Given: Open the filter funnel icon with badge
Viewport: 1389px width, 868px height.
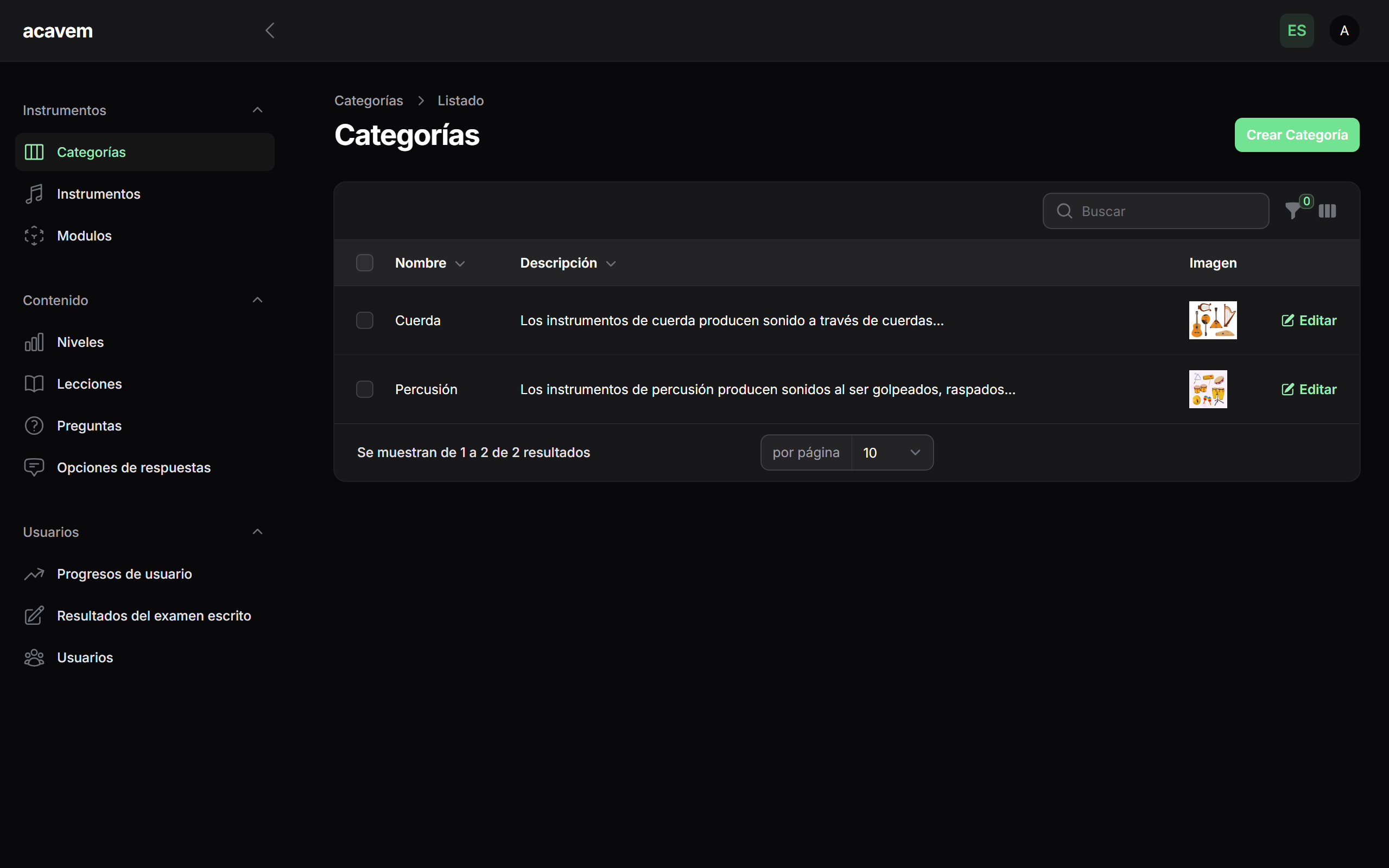Looking at the screenshot, I should (x=1295, y=211).
